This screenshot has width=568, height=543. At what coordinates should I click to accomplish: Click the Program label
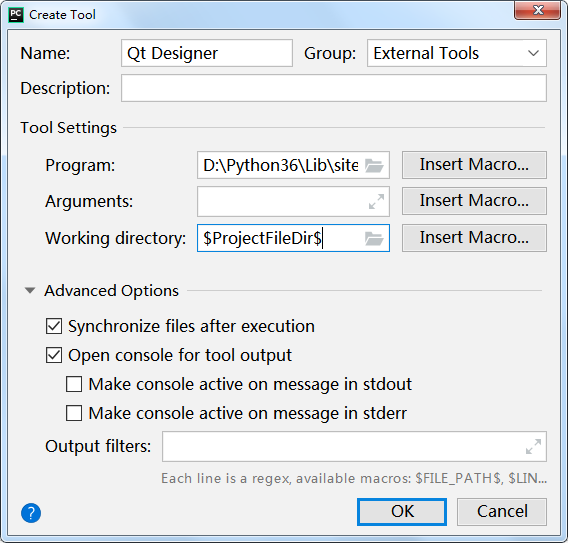pyautogui.click(x=80, y=166)
